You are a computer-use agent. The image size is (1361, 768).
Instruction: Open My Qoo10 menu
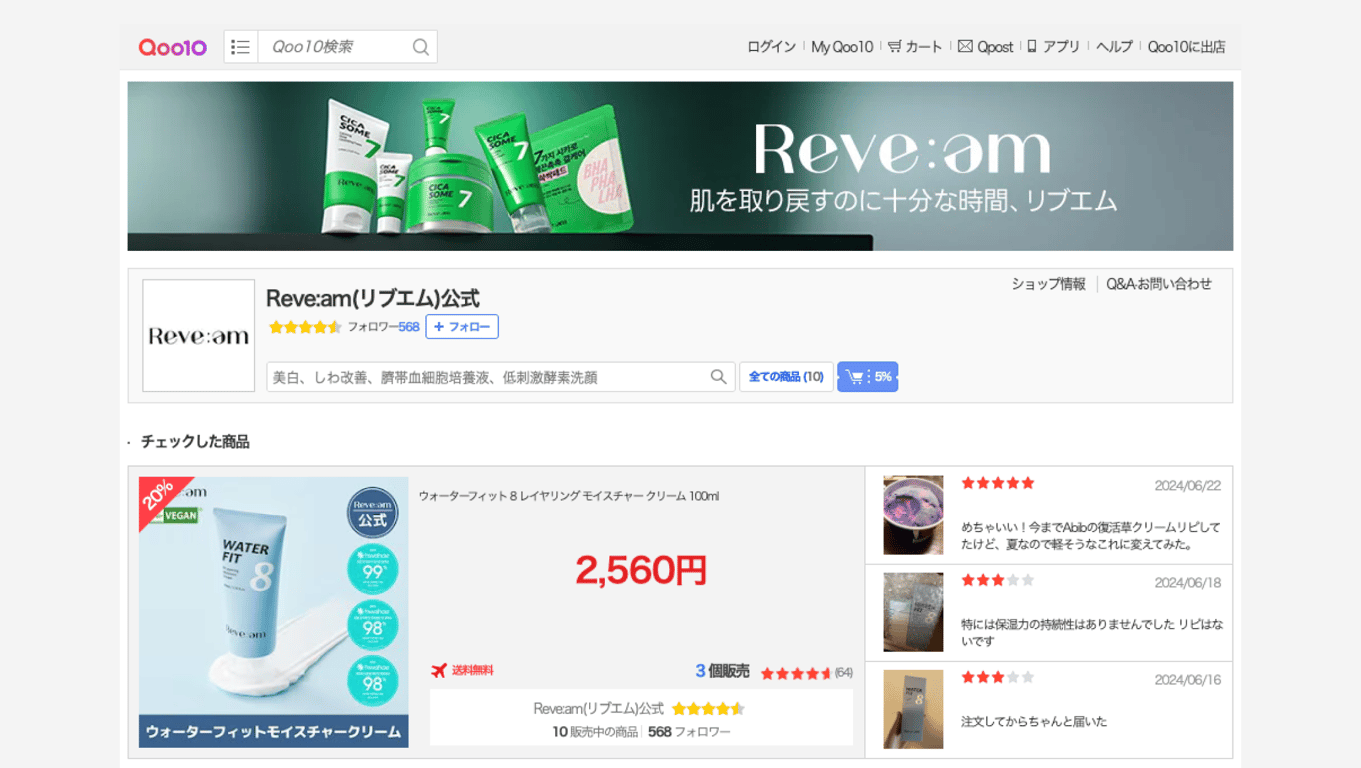(x=842, y=47)
